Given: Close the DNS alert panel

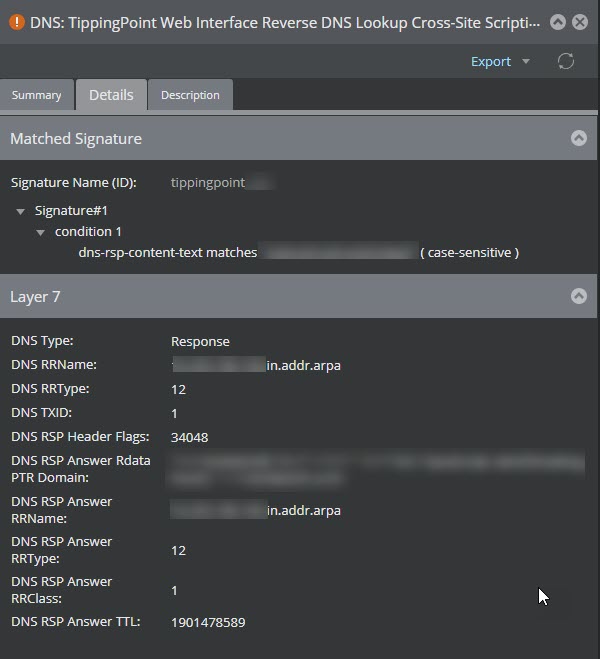Looking at the screenshot, I should (x=580, y=22).
